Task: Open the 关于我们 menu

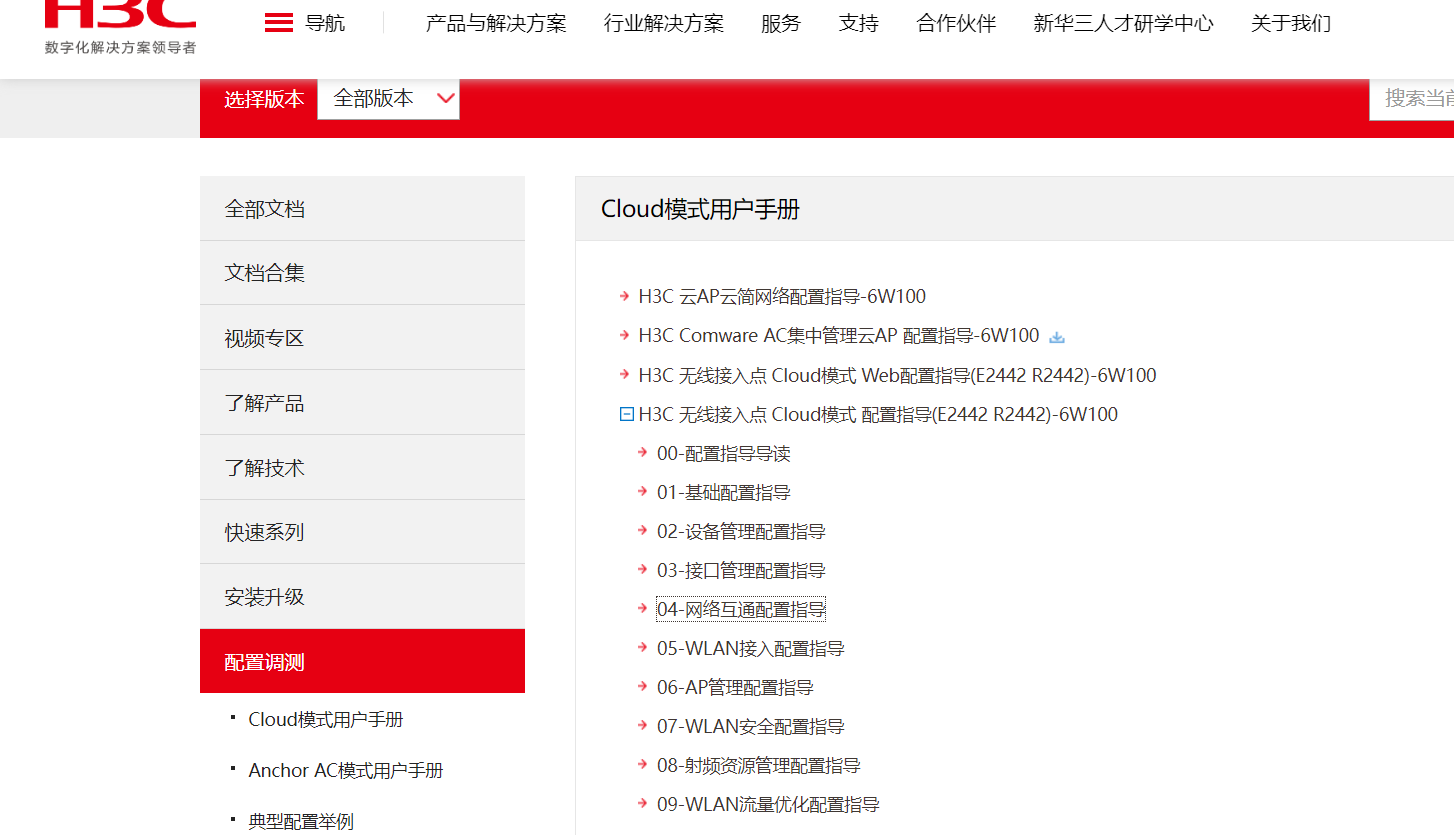Action: [1291, 23]
